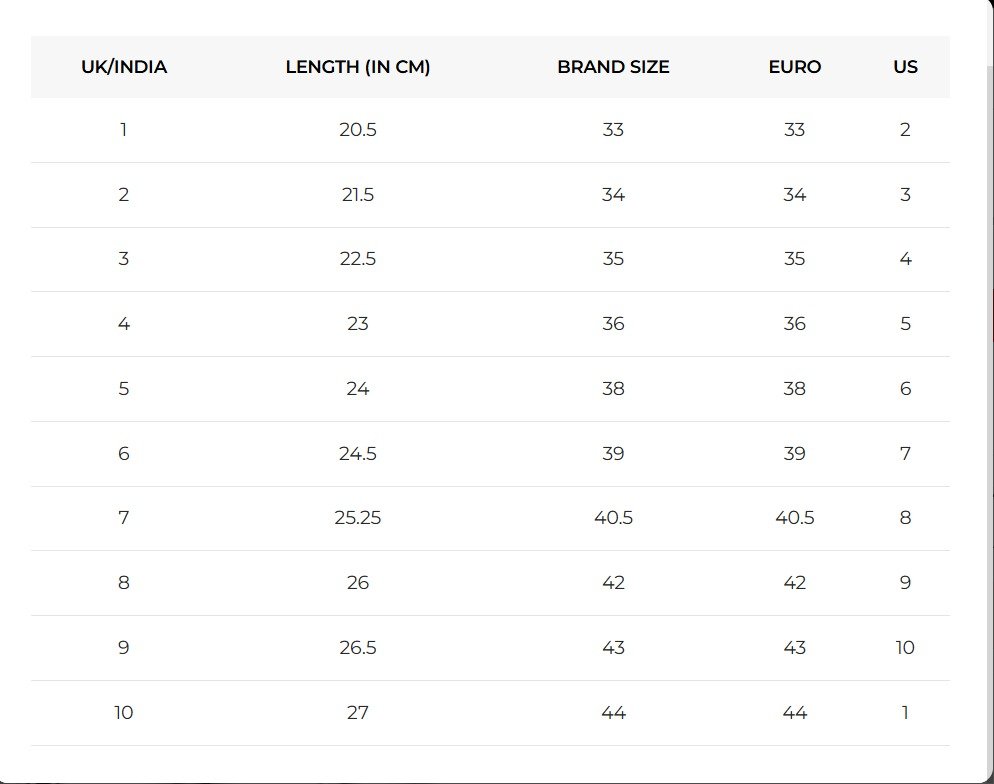Select UK/India size 1 cell

(124, 129)
